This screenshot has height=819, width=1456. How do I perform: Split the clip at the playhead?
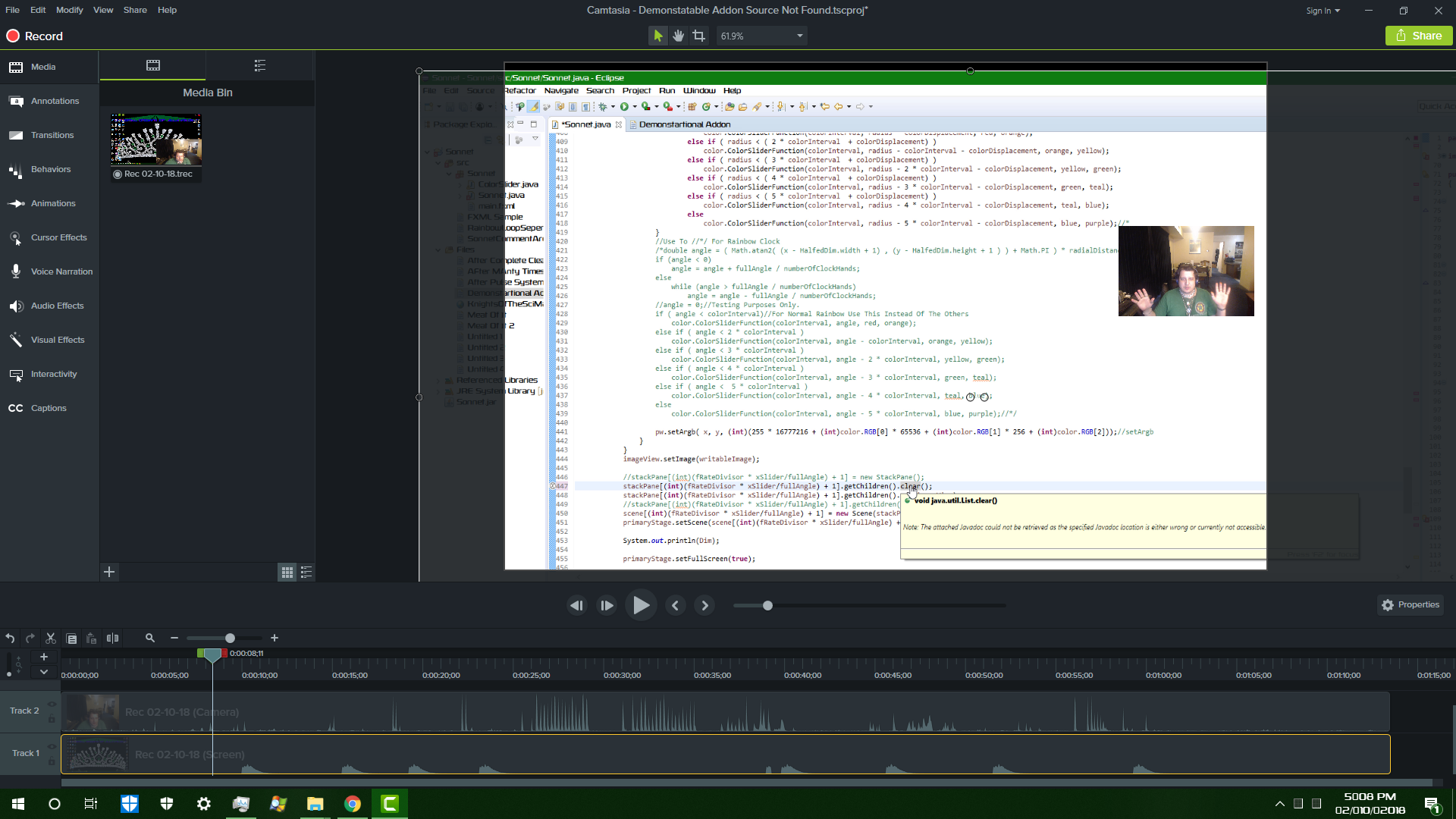pyautogui.click(x=112, y=639)
